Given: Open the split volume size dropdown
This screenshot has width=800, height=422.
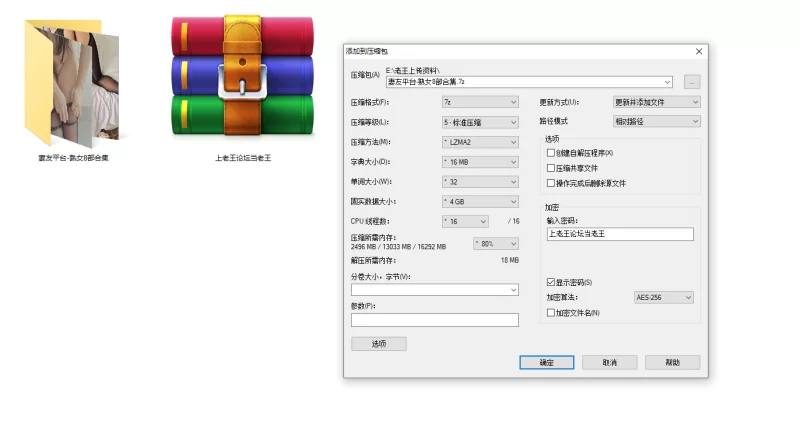Looking at the screenshot, I should tap(435, 290).
